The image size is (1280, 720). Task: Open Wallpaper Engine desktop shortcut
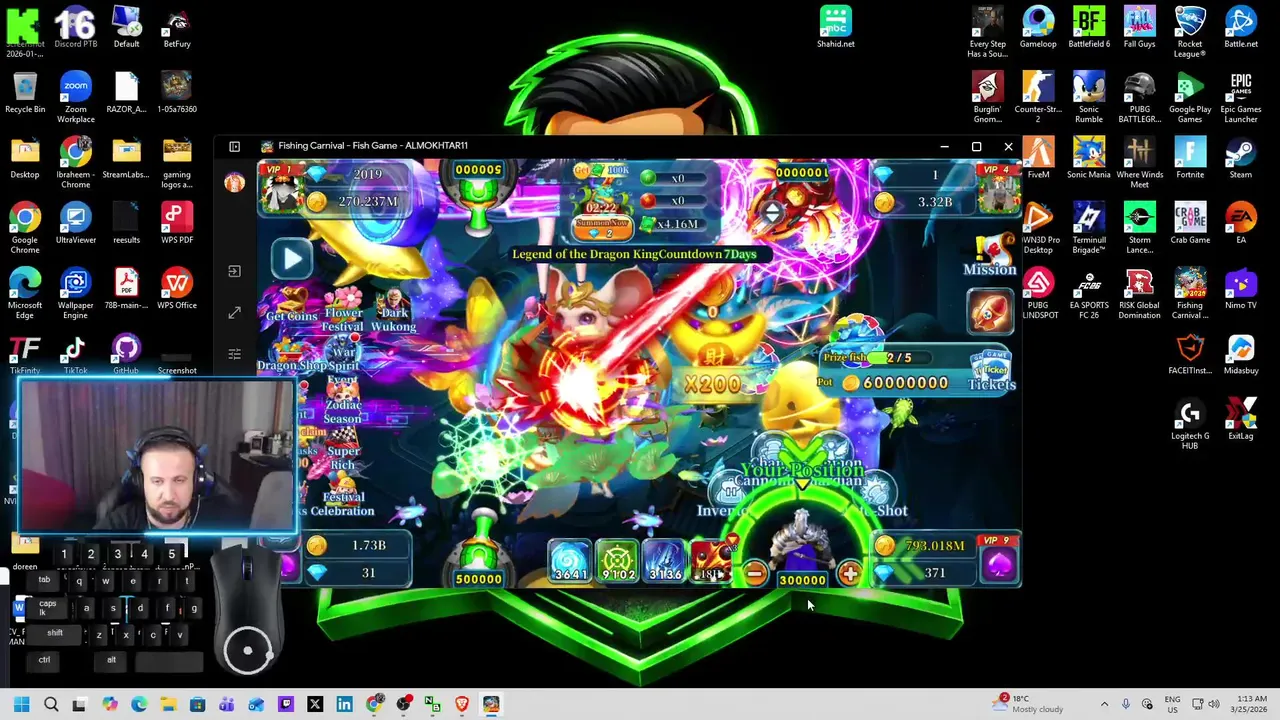(x=75, y=294)
